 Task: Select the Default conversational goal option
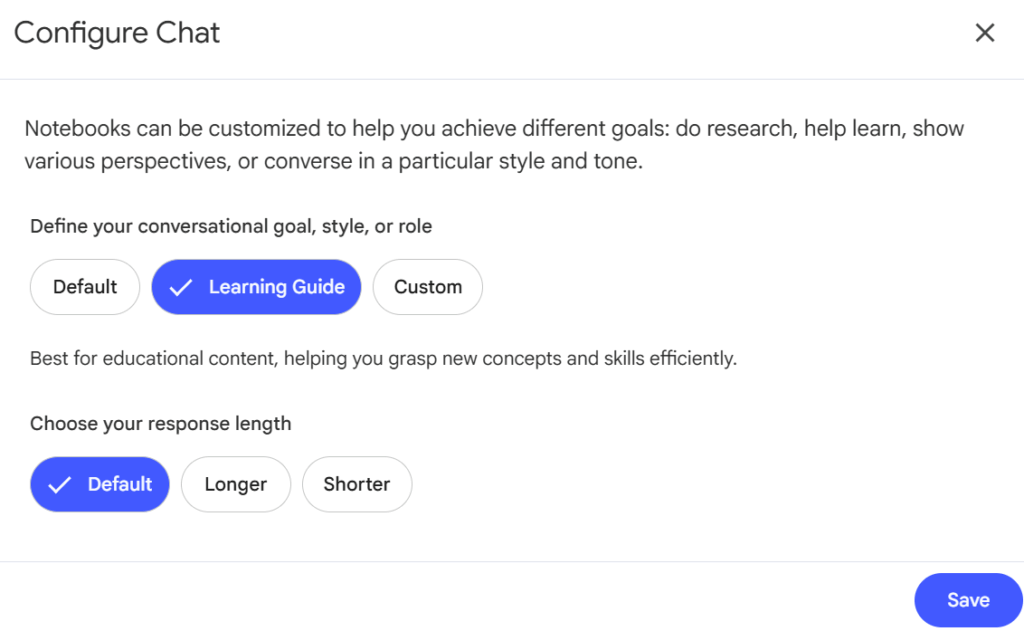coord(85,287)
